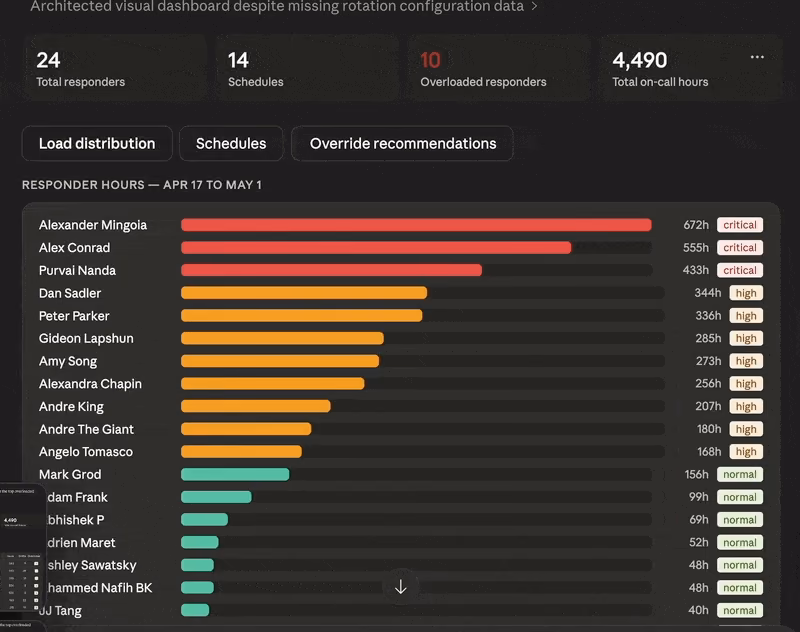The height and width of the screenshot is (632, 800).
Task: Click Alex Conrad's red hours bar
Action: pos(376,247)
